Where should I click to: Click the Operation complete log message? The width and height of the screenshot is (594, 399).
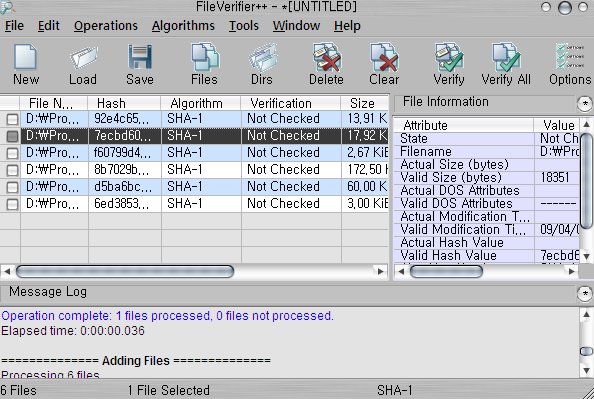pos(167,316)
